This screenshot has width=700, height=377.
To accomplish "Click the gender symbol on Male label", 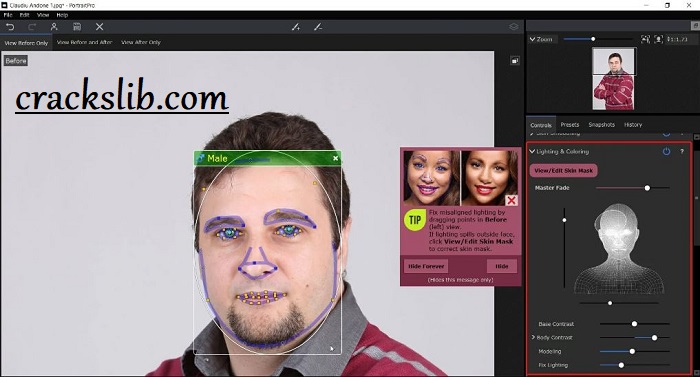I will (200, 158).
